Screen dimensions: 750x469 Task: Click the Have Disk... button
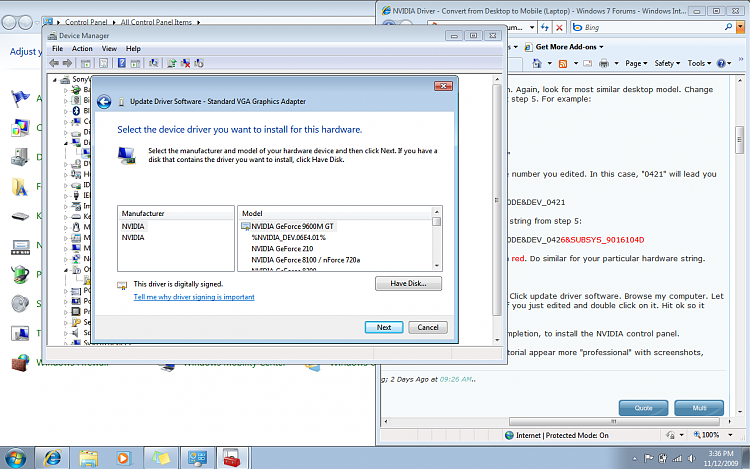(x=408, y=284)
